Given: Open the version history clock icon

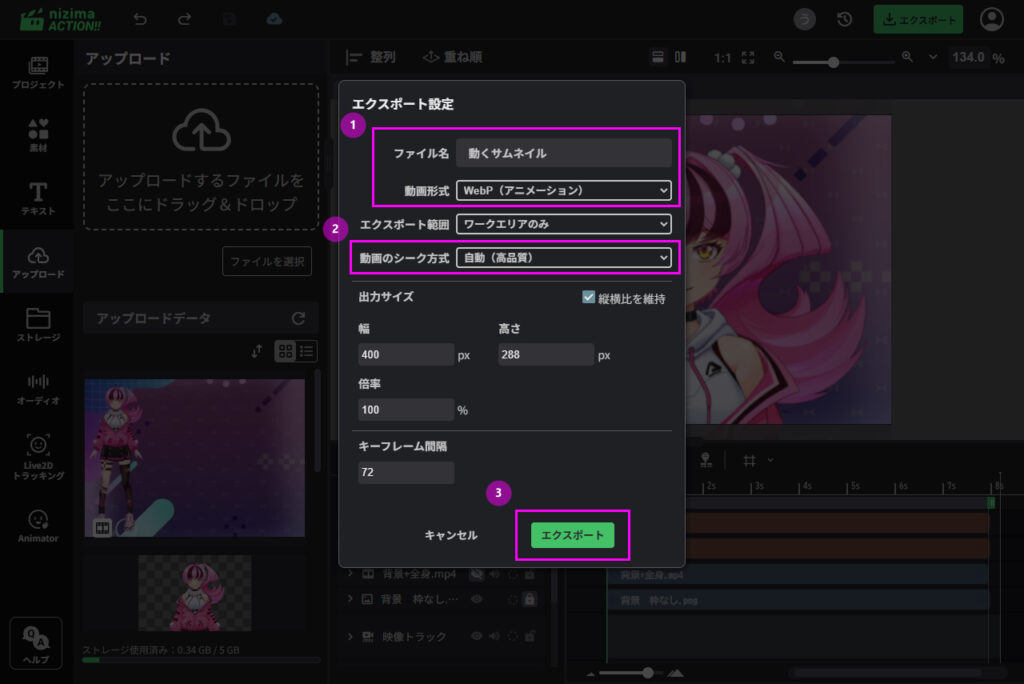Looking at the screenshot, I should (x=844, y=19).
